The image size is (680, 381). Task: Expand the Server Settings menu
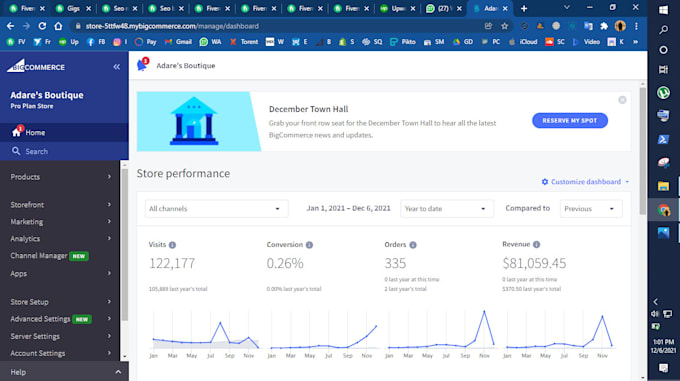coord(61,336)
